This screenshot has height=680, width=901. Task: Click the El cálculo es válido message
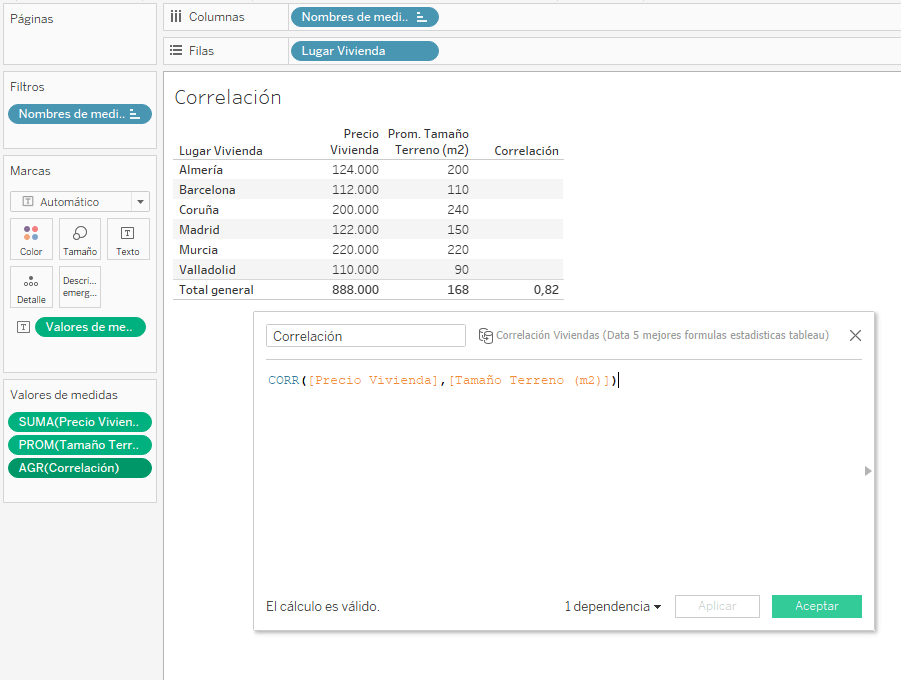click(x=322, y=606)
